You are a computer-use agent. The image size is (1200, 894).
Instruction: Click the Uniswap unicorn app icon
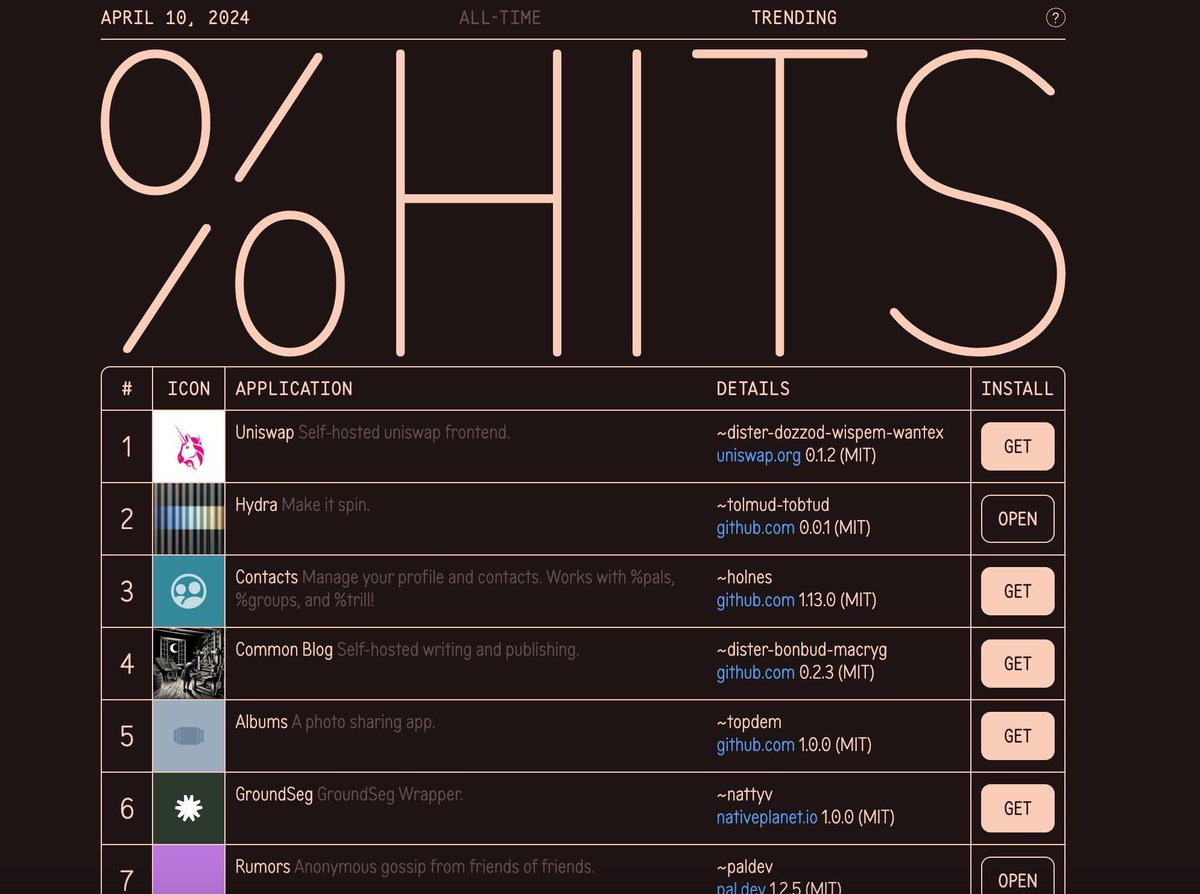[x=188, y=446]
